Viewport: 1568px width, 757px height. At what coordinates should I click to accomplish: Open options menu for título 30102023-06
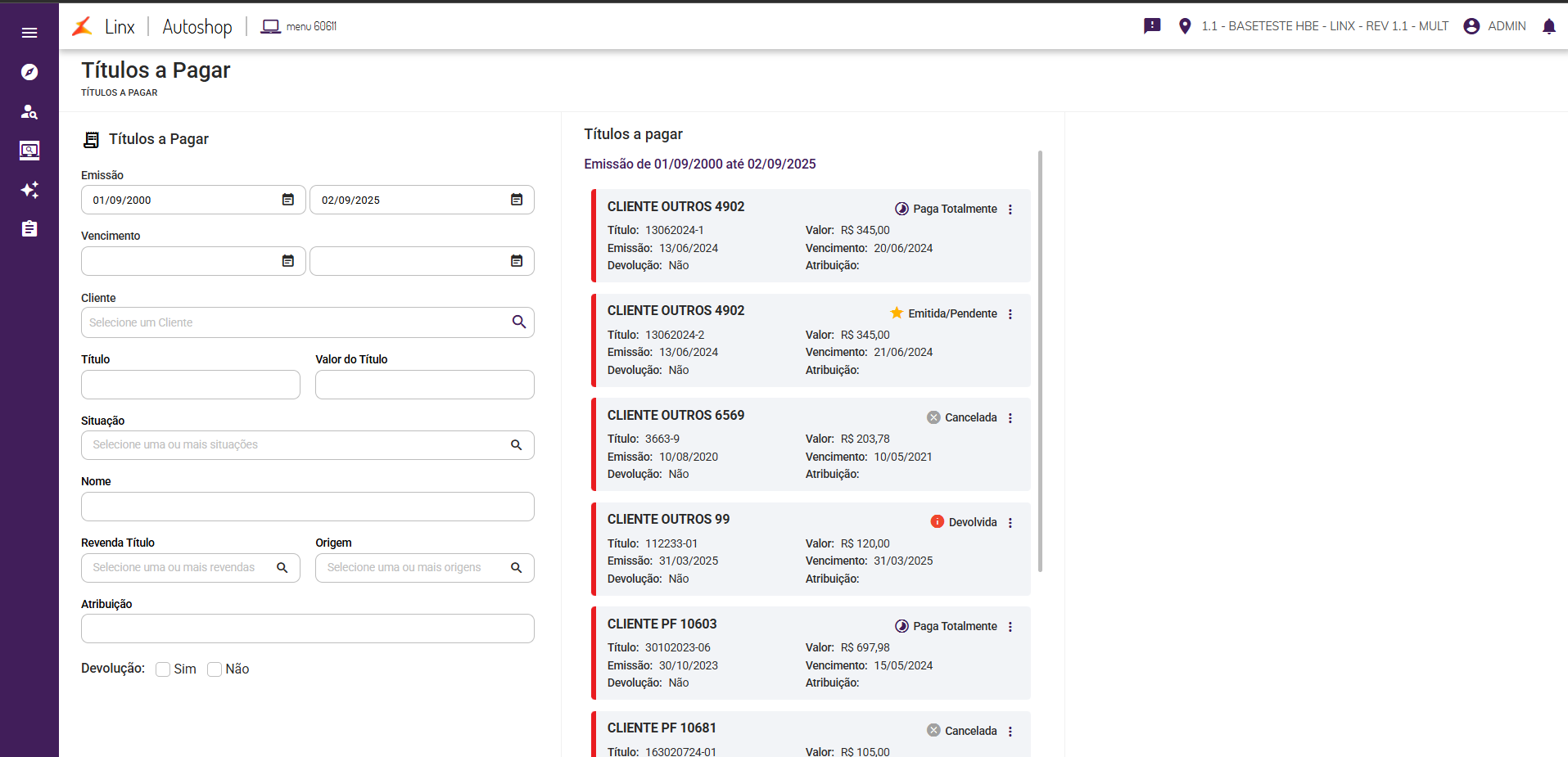(1010, 627)
